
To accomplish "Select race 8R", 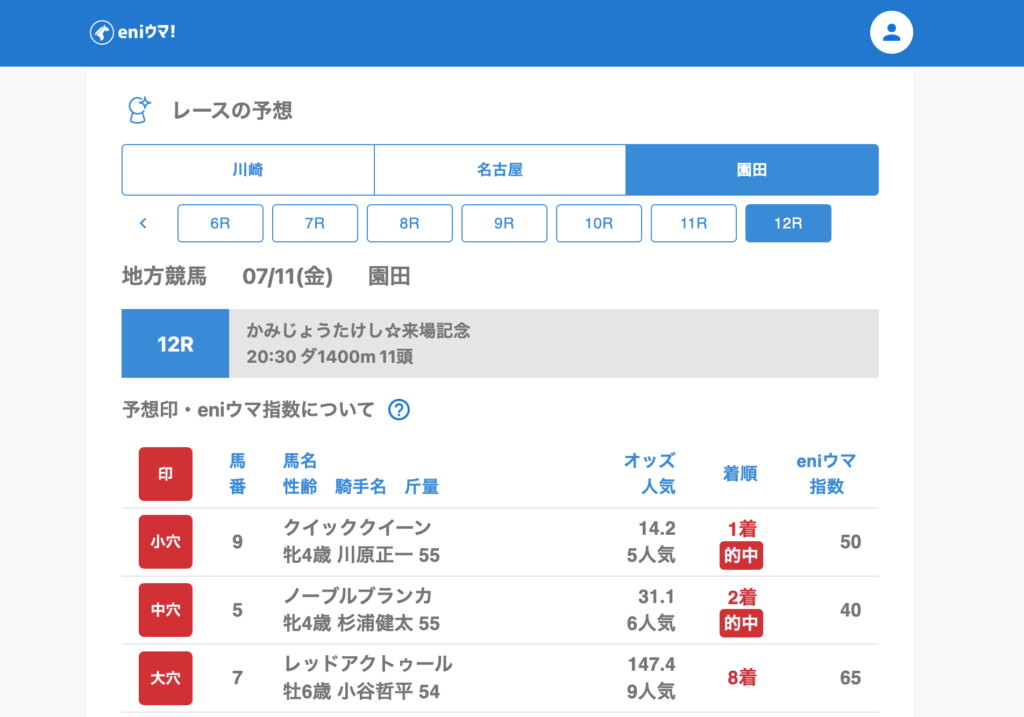I will (x=409, y=223).
